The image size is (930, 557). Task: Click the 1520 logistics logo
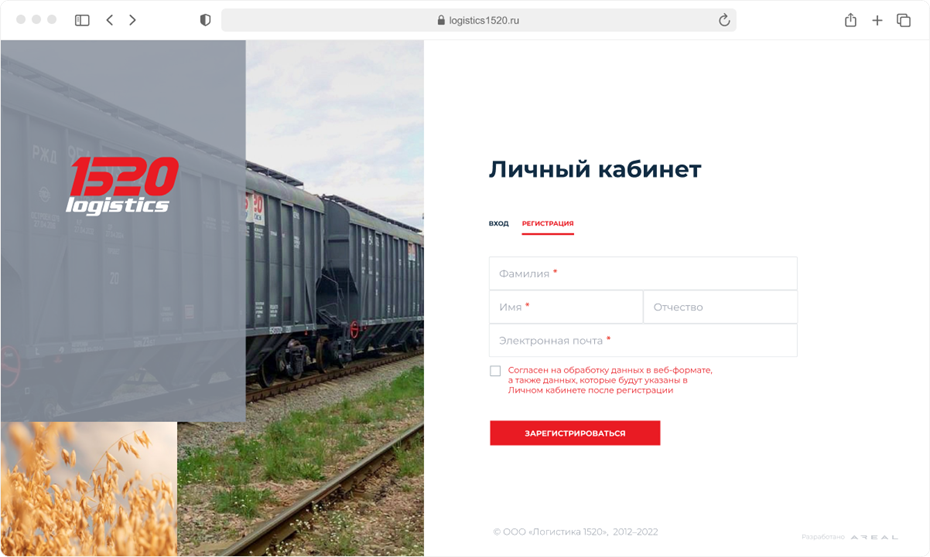[x=122, y=185]
